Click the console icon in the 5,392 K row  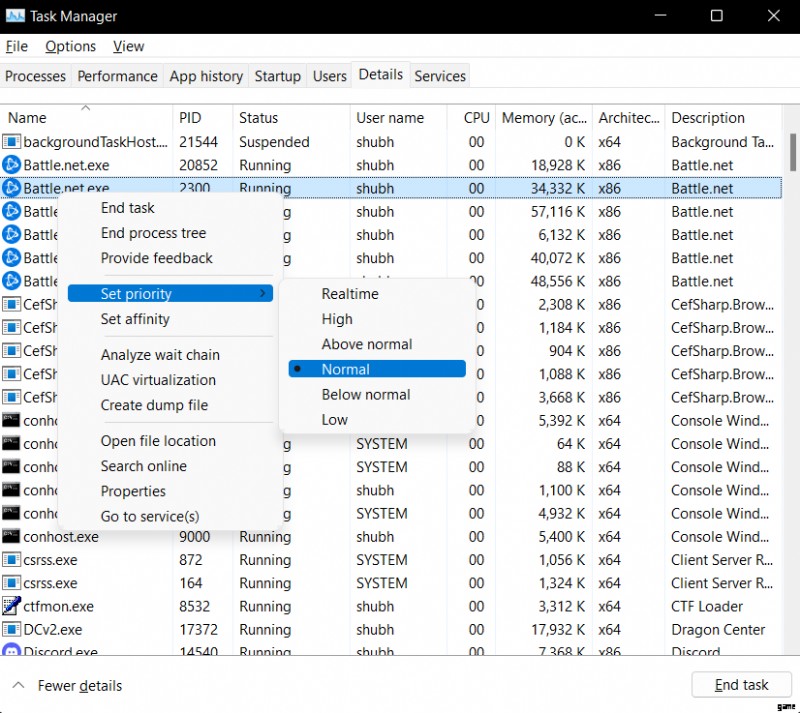pyautogui.click(x=11, y=420)
